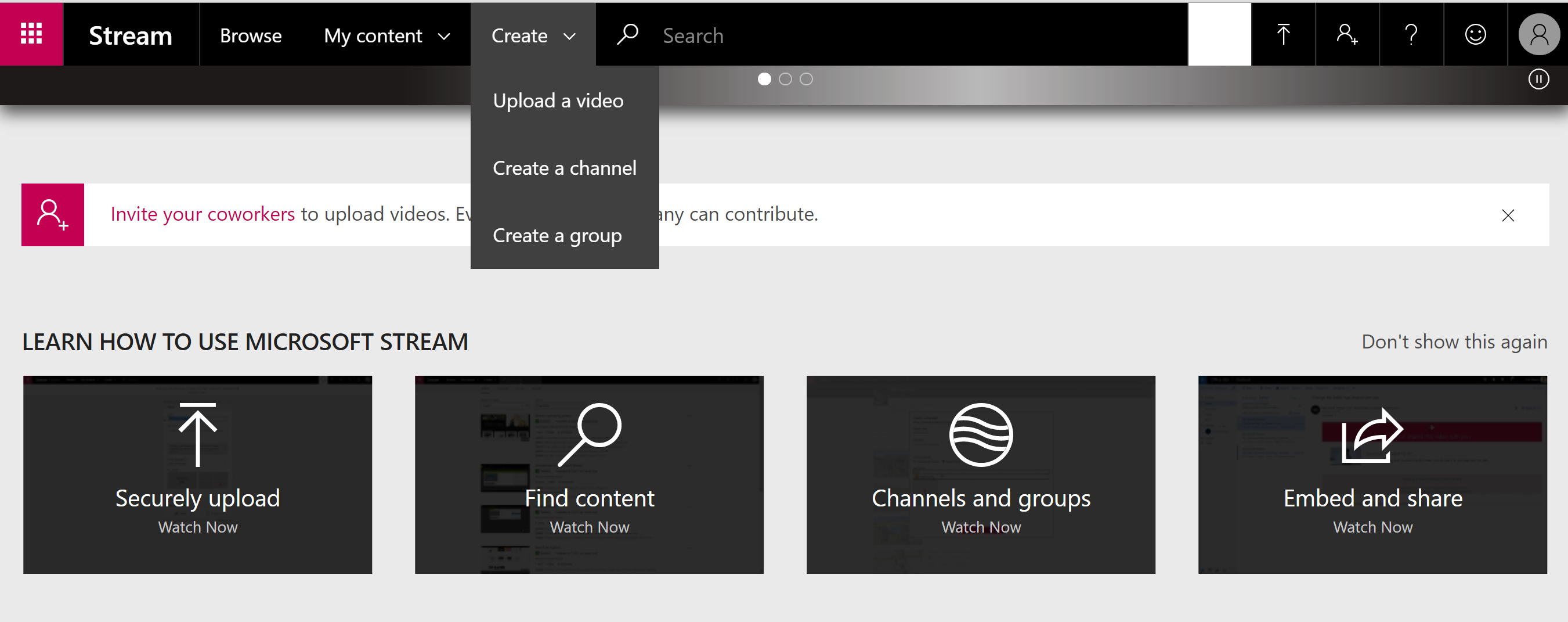The image size is (1568, 622).
Task: Click the invite people icon in header
Action: coord(1347,34)
